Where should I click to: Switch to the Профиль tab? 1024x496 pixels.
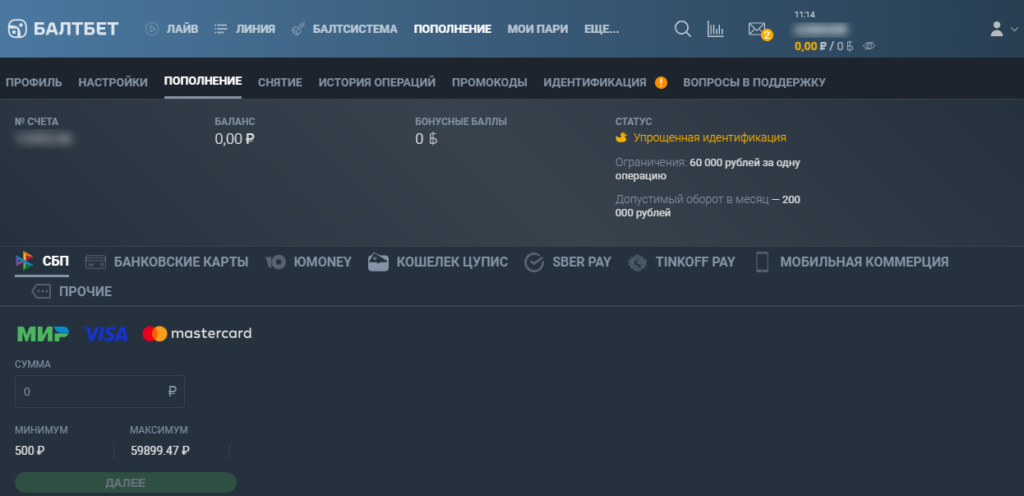coord(34,82)
